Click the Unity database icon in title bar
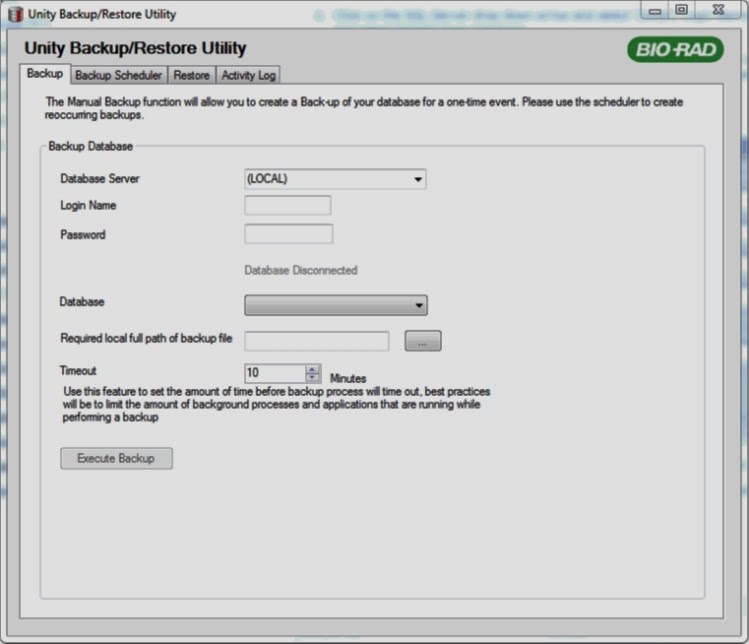The width and height of the screenshot is (749, 644). coord(15,14)
